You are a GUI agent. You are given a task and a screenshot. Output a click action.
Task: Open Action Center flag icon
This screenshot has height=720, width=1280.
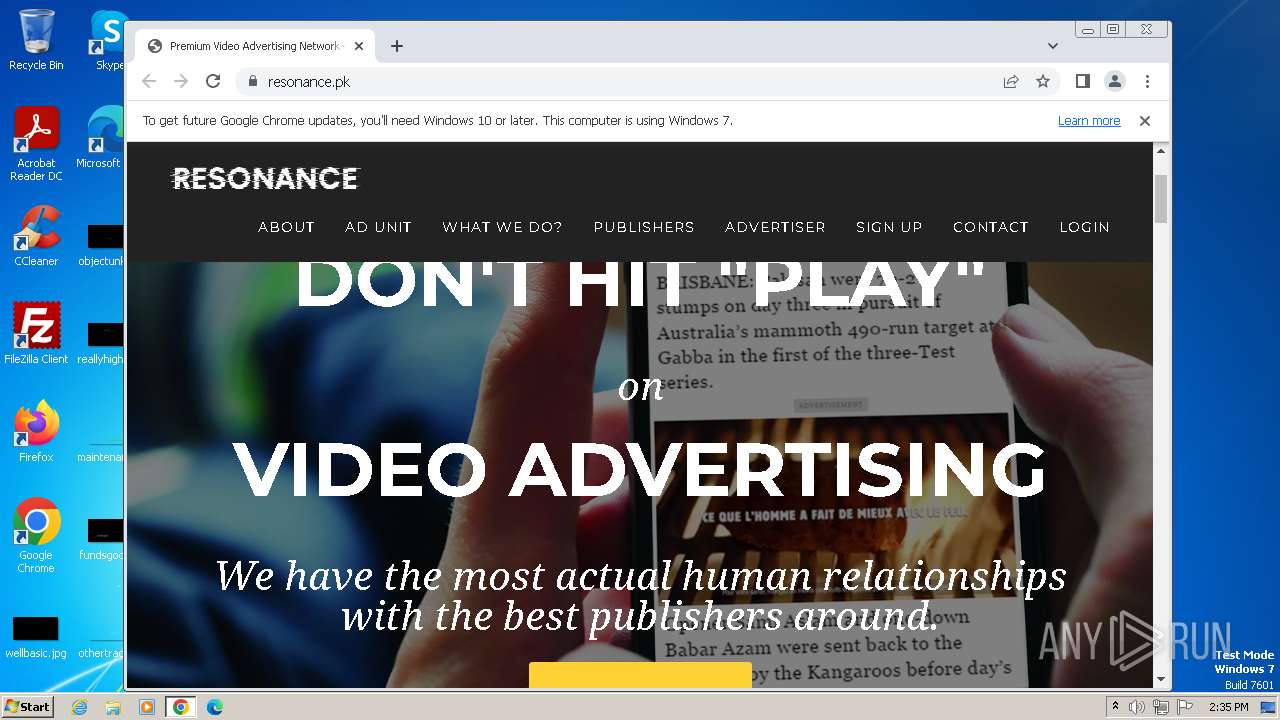click(1185, 707)
